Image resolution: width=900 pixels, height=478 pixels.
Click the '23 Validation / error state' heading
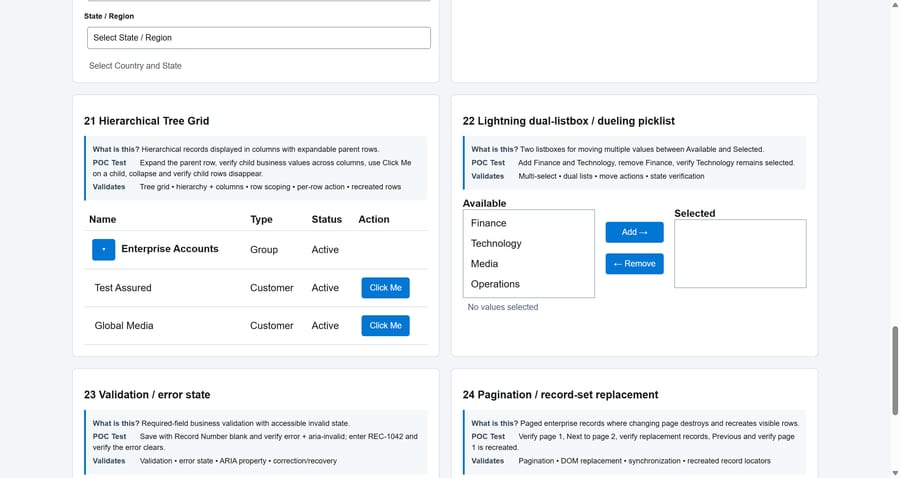(147, 395)
